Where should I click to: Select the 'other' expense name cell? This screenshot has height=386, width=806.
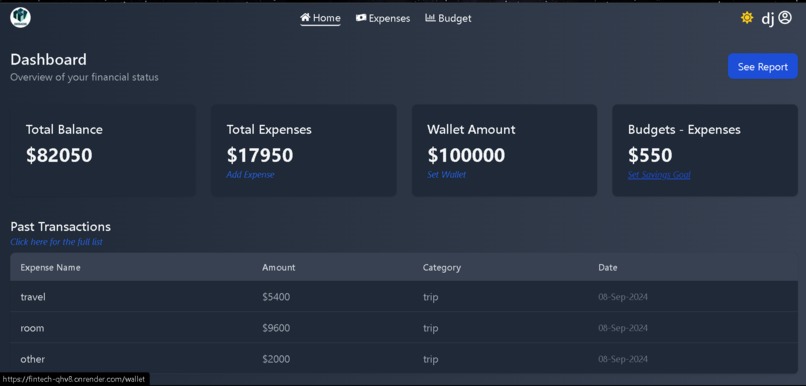[32, 359]
